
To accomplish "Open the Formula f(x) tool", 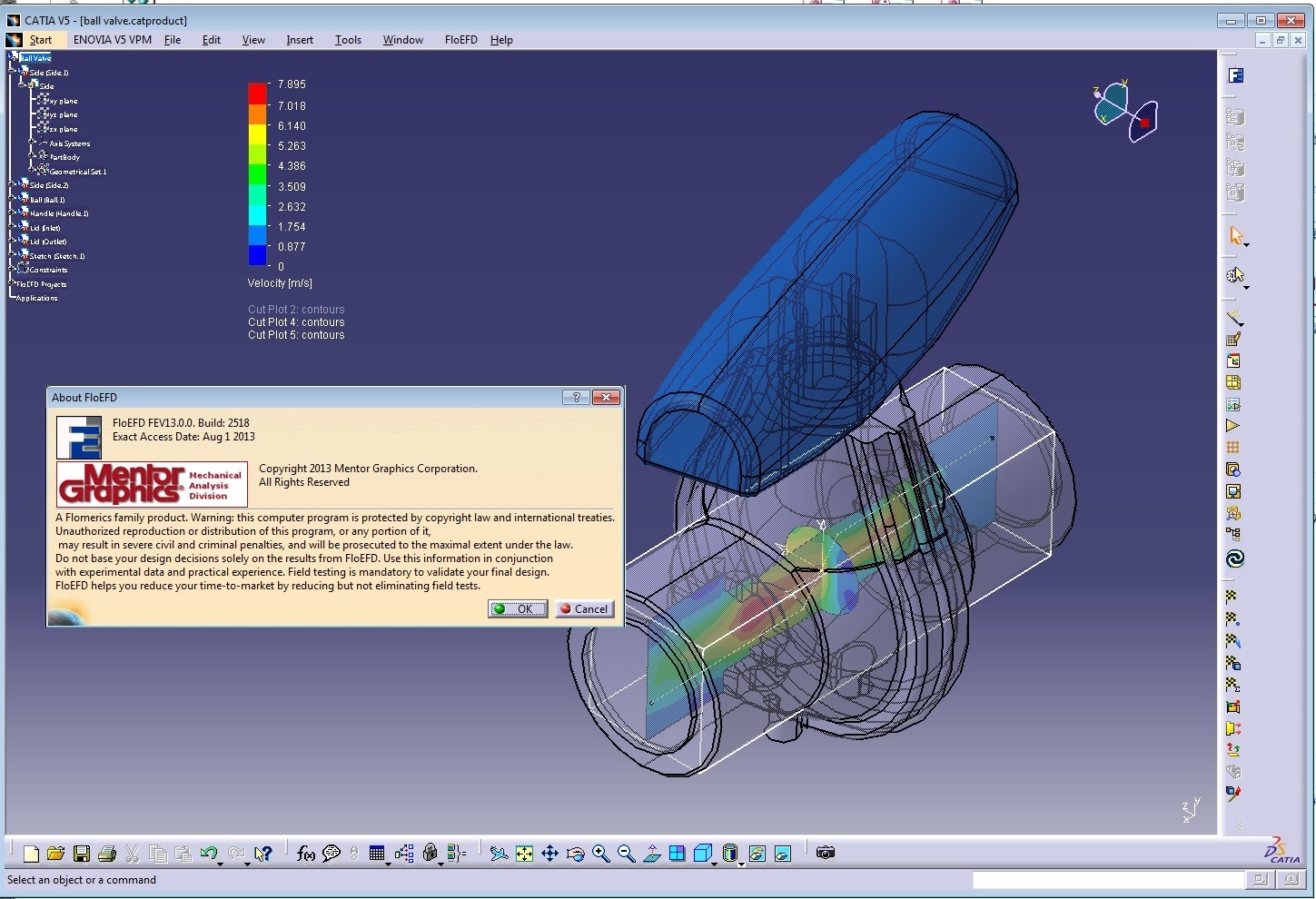I will (306, 854).
